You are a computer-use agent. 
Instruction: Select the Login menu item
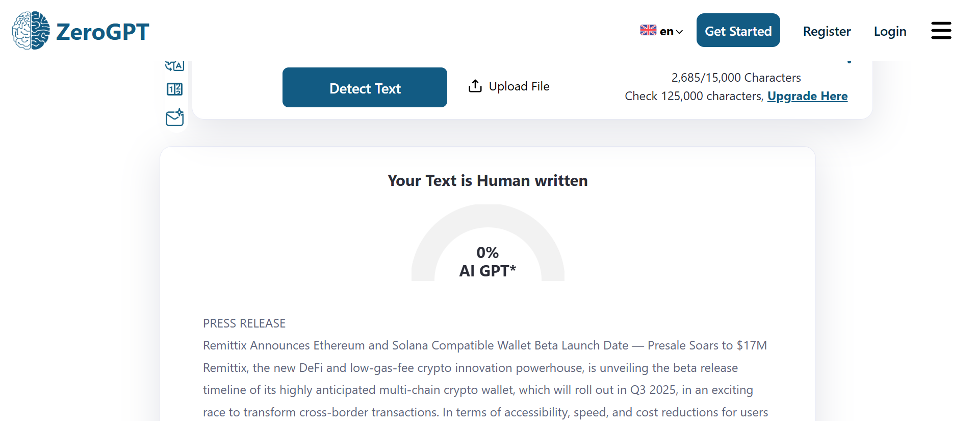click(890, 31)
